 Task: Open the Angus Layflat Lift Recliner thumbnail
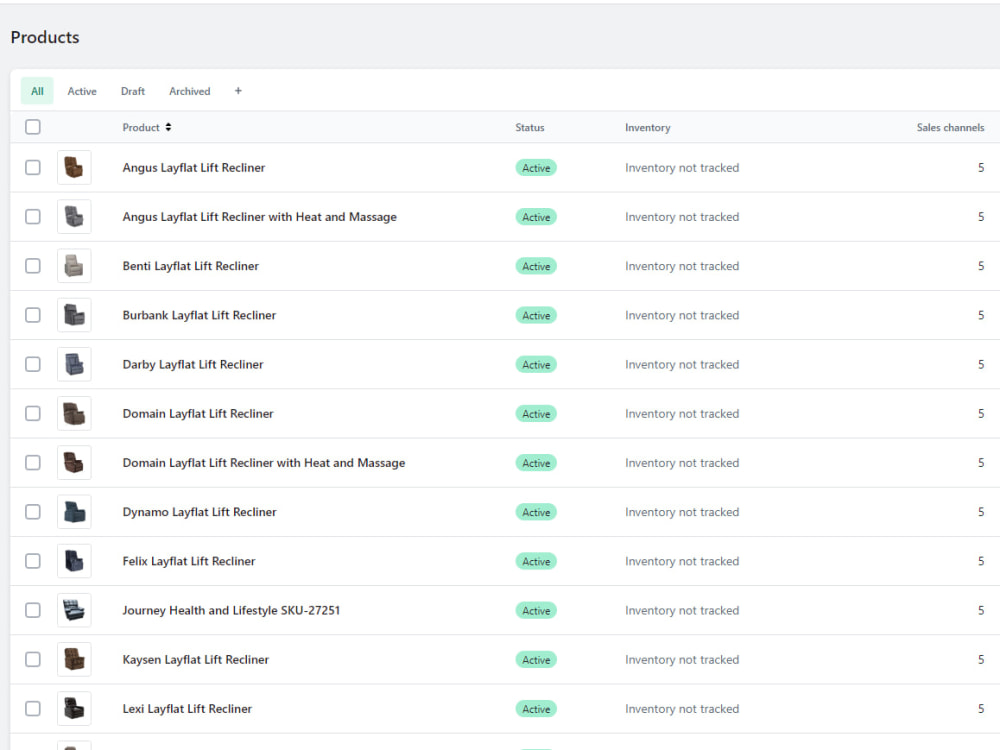[74, 168]
